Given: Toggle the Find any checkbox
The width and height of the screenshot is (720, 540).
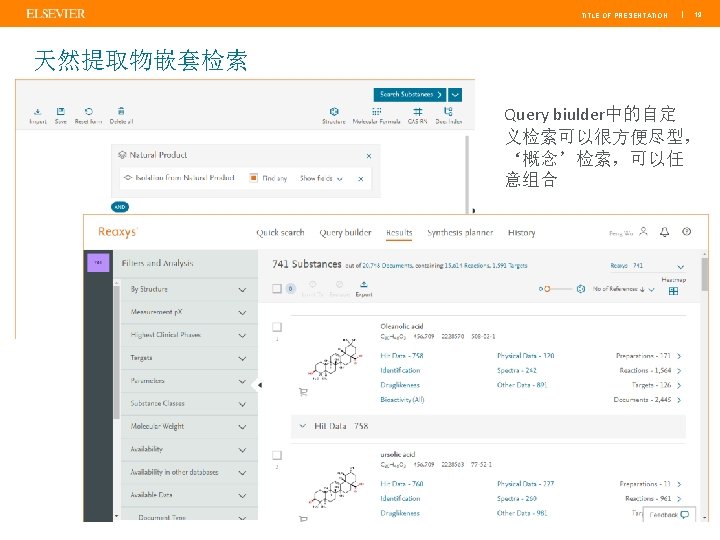Looking at the screenshot, I should click(x=253, y=178).
